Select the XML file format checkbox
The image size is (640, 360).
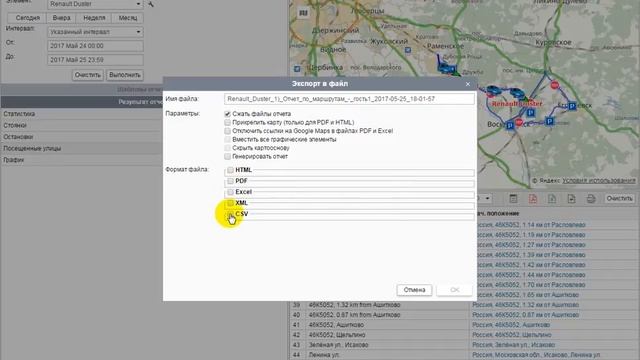coord(231,203)
